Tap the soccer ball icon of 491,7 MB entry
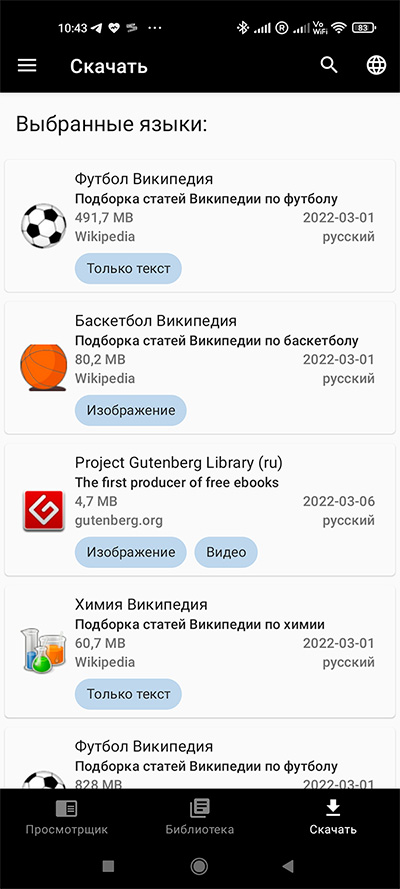This screenshot has width=400, height=889. click(x=44, y=226)
